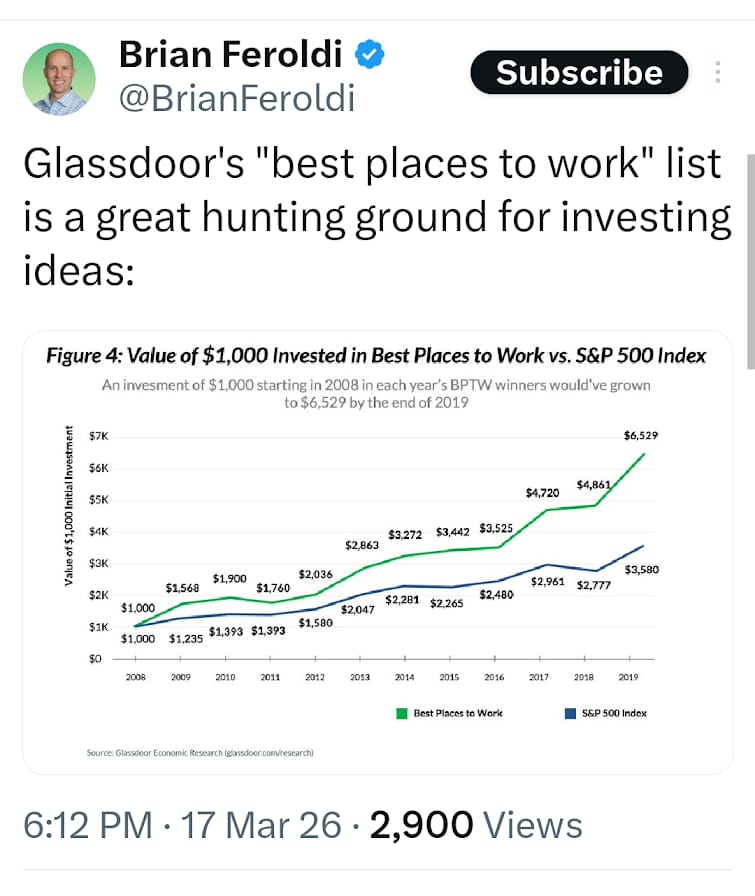
Task: Click the 2008 year on the x-axis
Action: pos(135,677)
